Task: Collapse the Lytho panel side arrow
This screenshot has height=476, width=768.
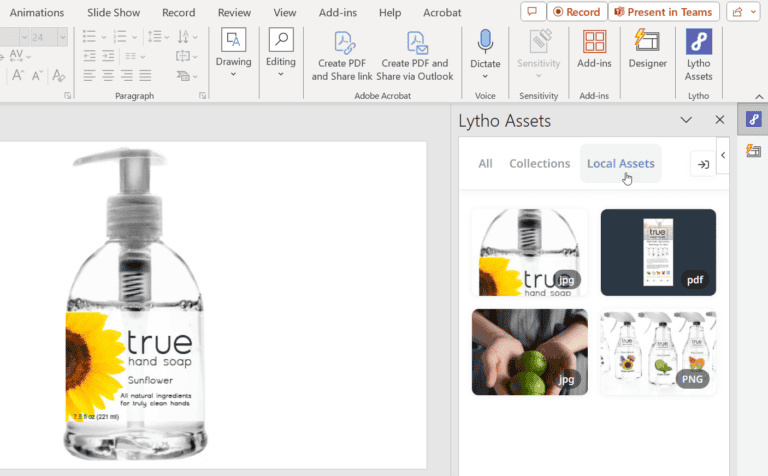Action: (x=723, y=155)
